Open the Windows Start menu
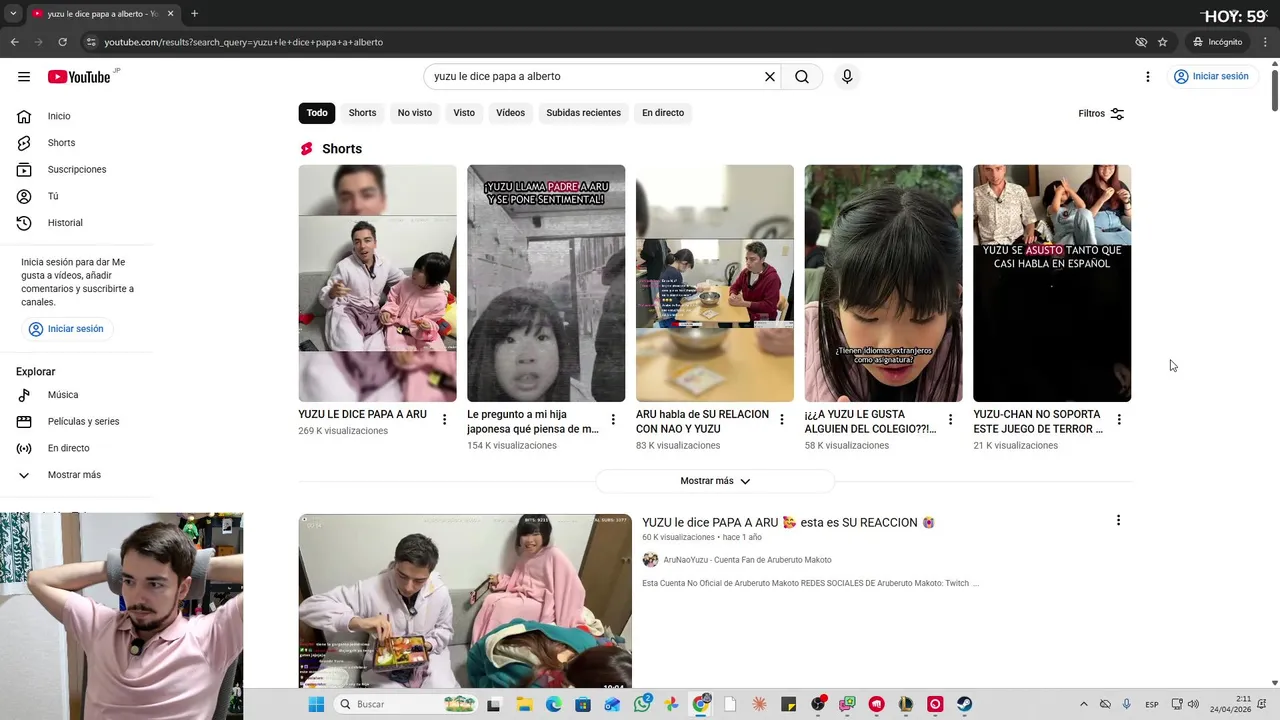The height and width of the screenshot is (720, 1280). click(316, 704)
